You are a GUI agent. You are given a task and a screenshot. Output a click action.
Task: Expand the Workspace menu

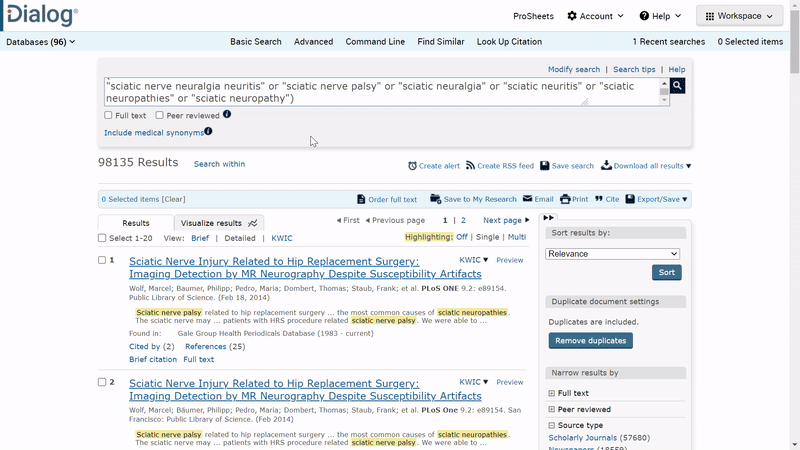click(739, 16)
